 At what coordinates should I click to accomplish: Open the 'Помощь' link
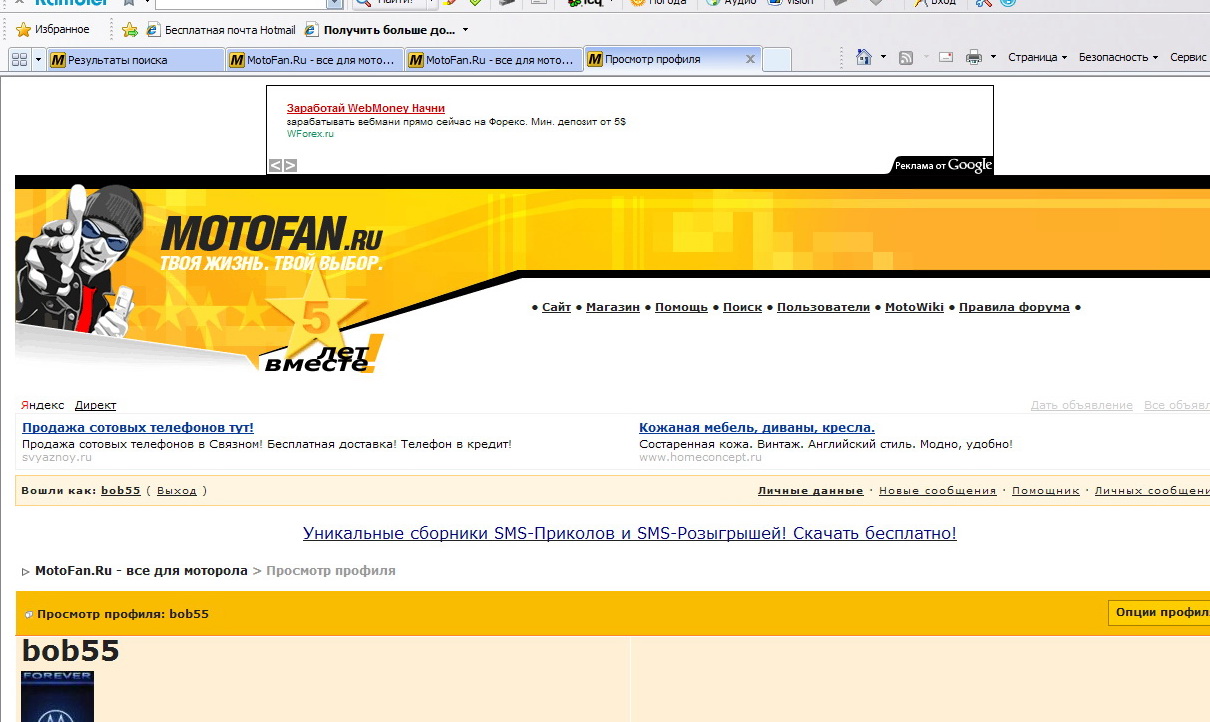tap(681, 307)
